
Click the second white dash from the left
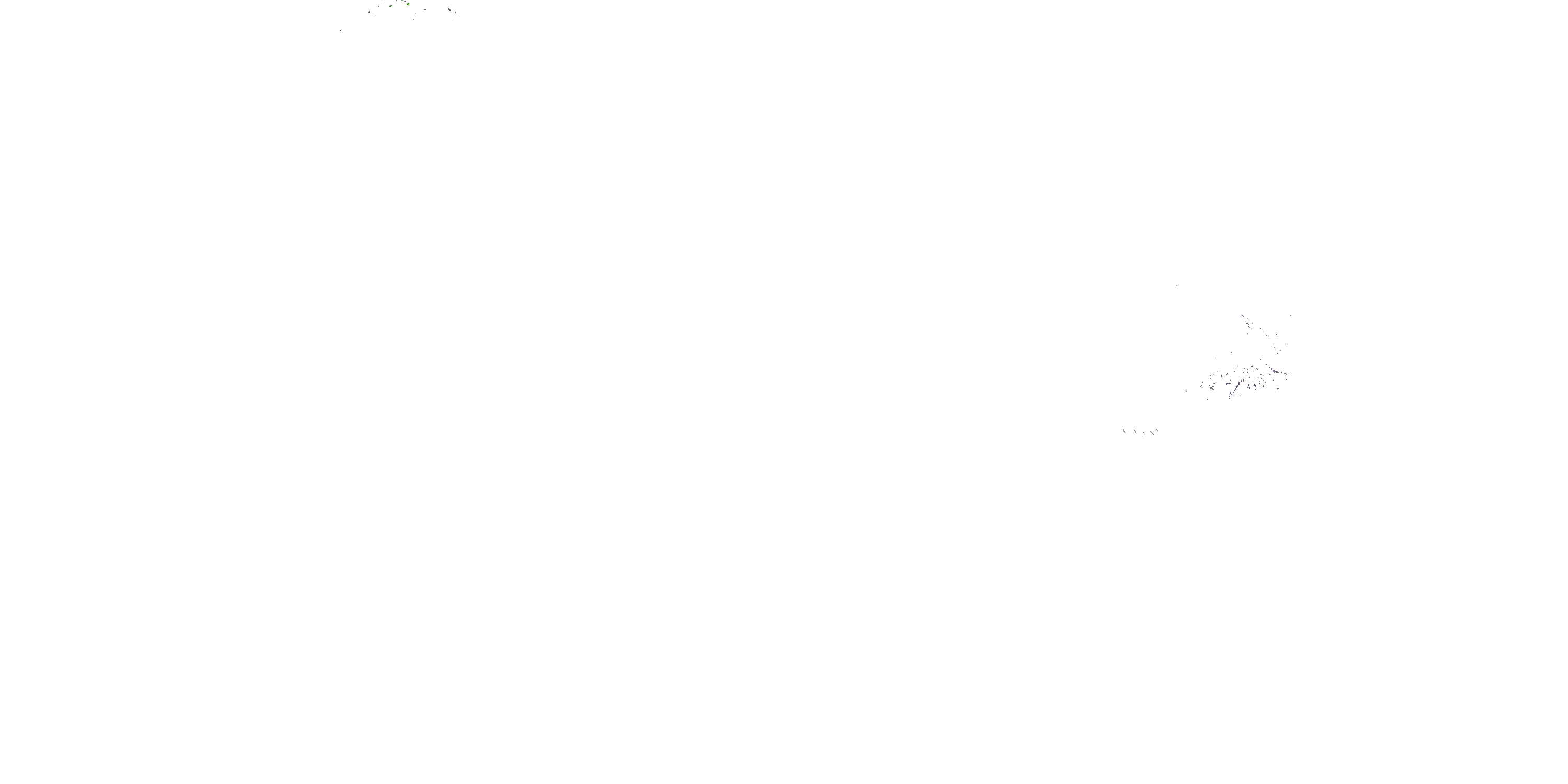[1135, 431]
